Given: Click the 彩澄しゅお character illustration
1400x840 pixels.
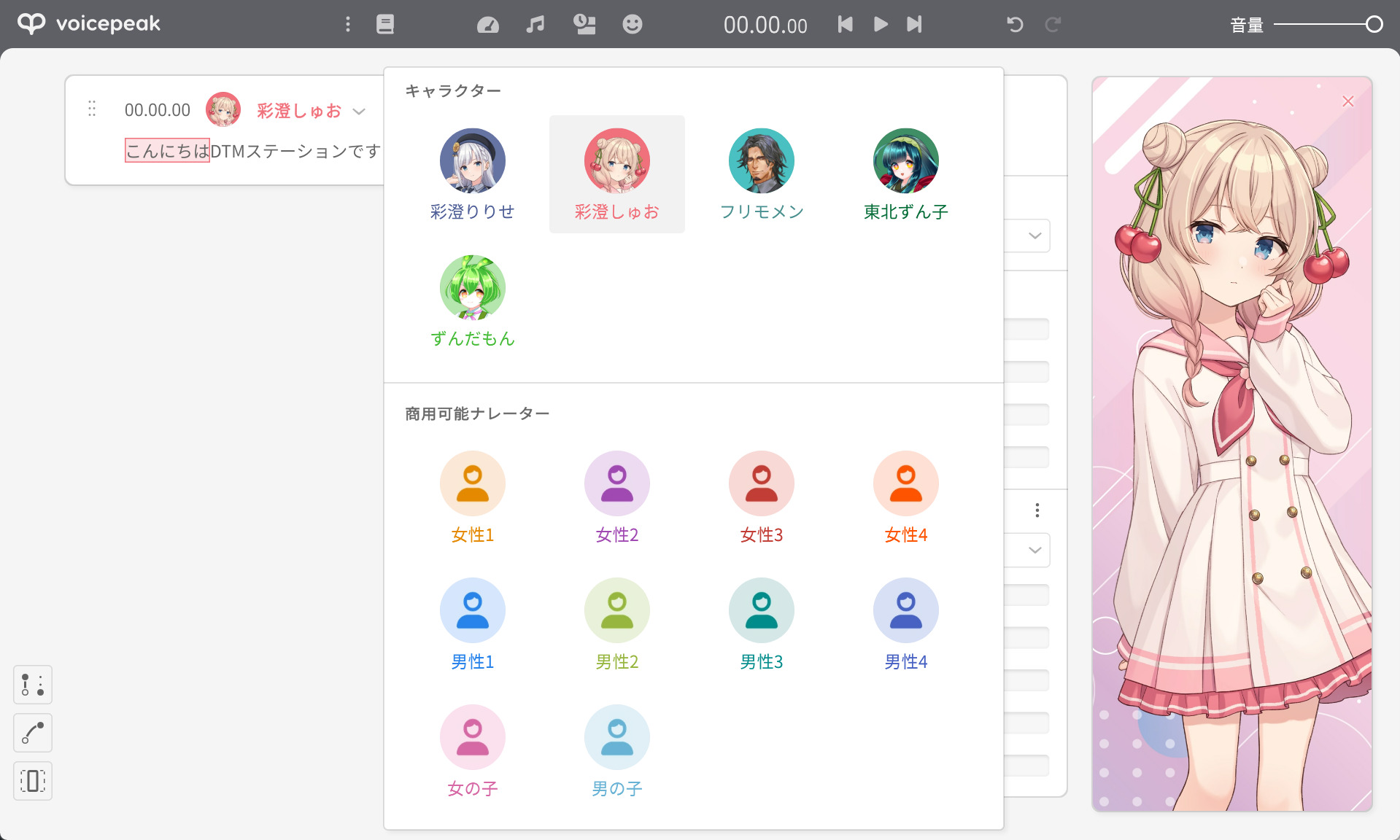Looking at the screenshot, I should 1232,444.
